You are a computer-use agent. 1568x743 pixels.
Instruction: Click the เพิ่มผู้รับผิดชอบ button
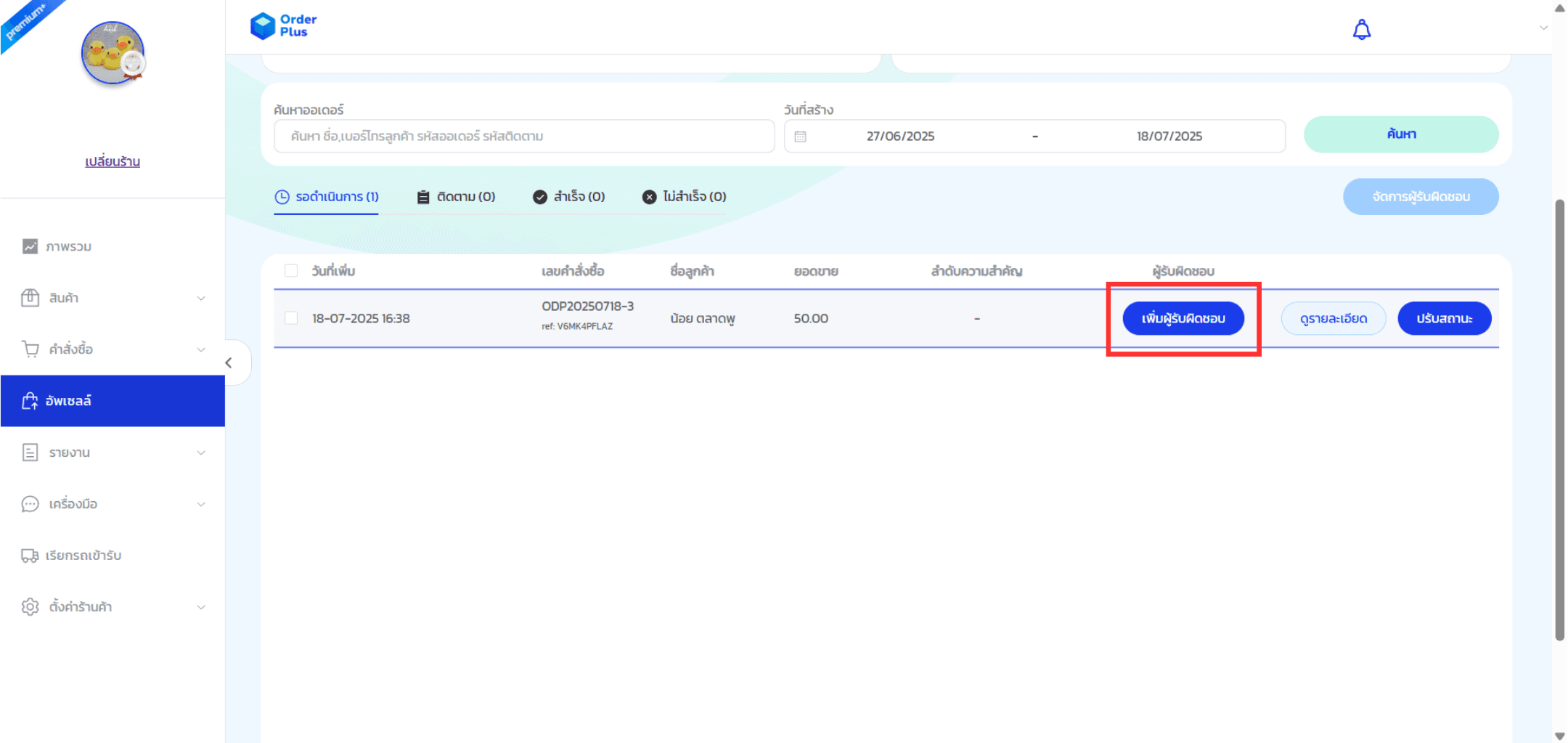1183,319
